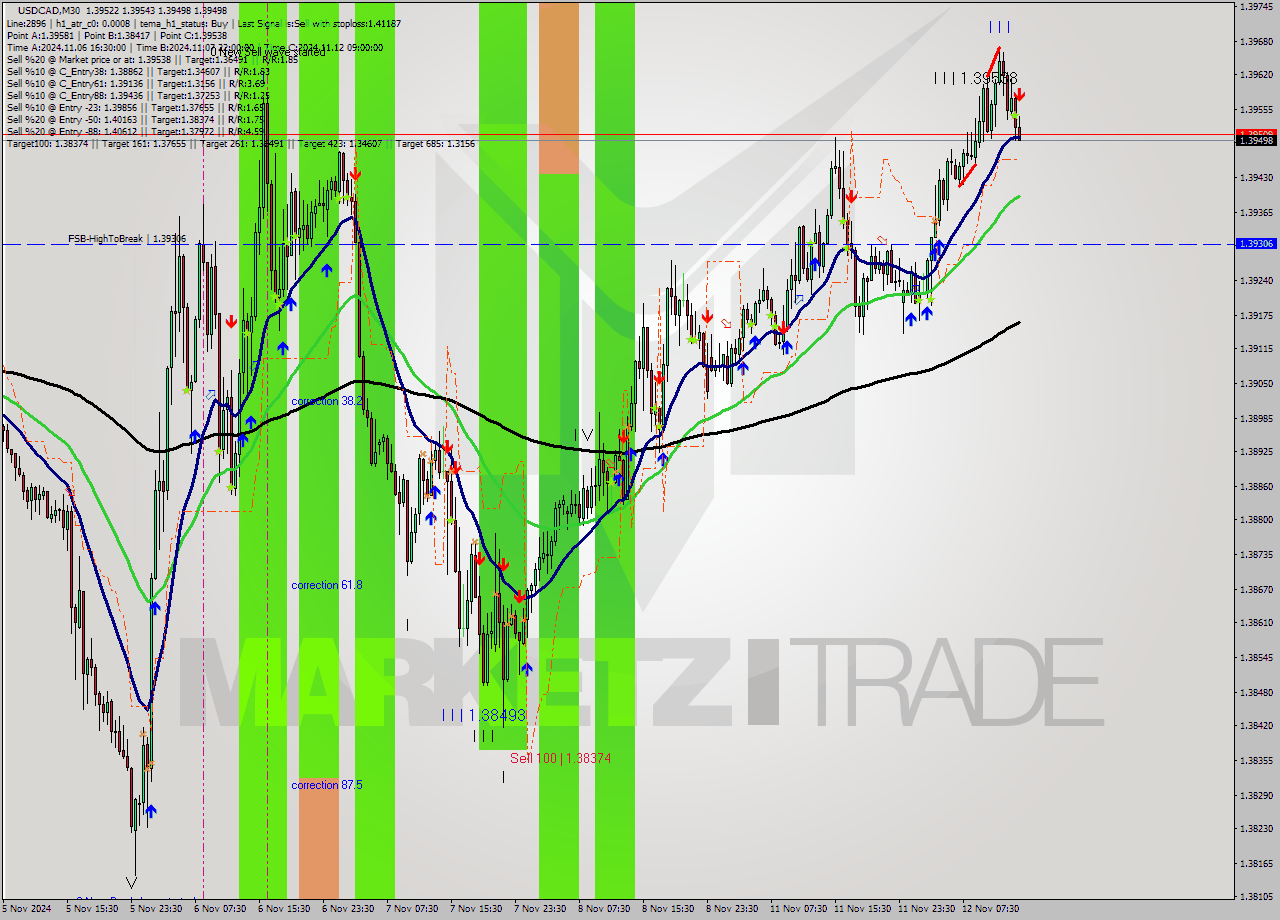Click the blue 1.39306 price tag on the axis
The width and height of the screenshot is (1280, 920).
click(1255, 244)
